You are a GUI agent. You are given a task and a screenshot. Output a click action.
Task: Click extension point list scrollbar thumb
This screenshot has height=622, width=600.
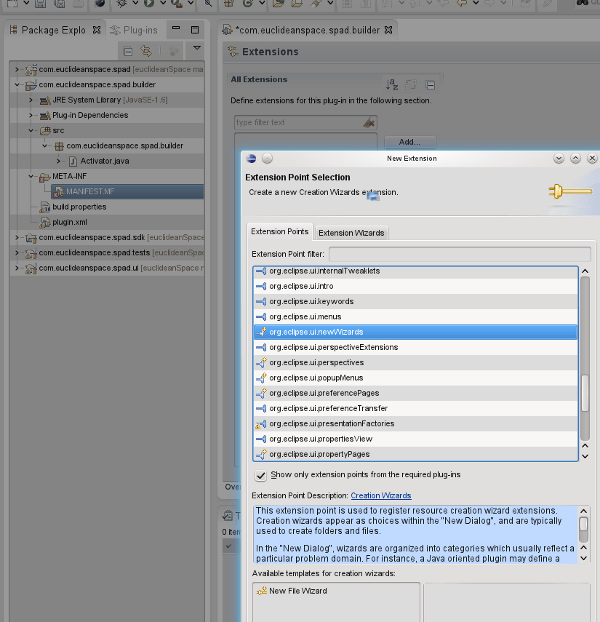(585, 393)
